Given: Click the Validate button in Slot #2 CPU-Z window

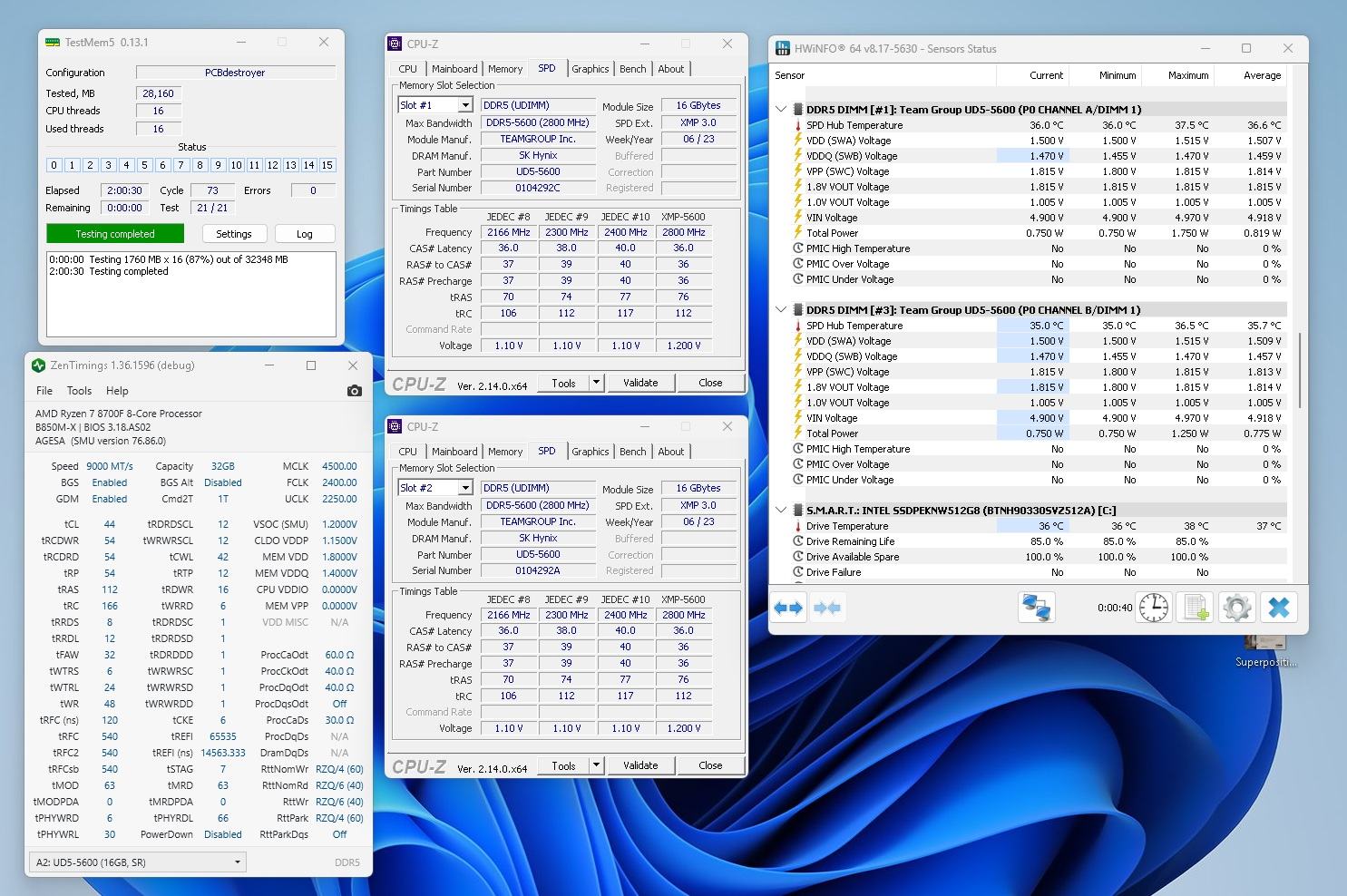Looking at the screenshot, I should coord(639,765).
